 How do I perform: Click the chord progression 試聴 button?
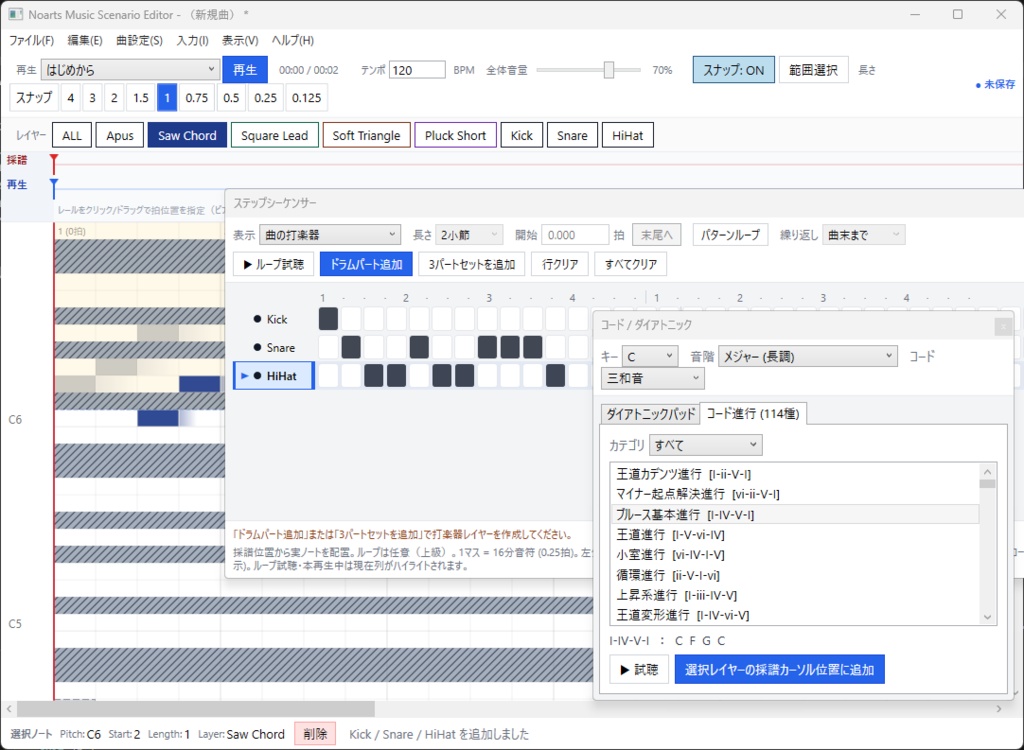(x=639, y=670)
